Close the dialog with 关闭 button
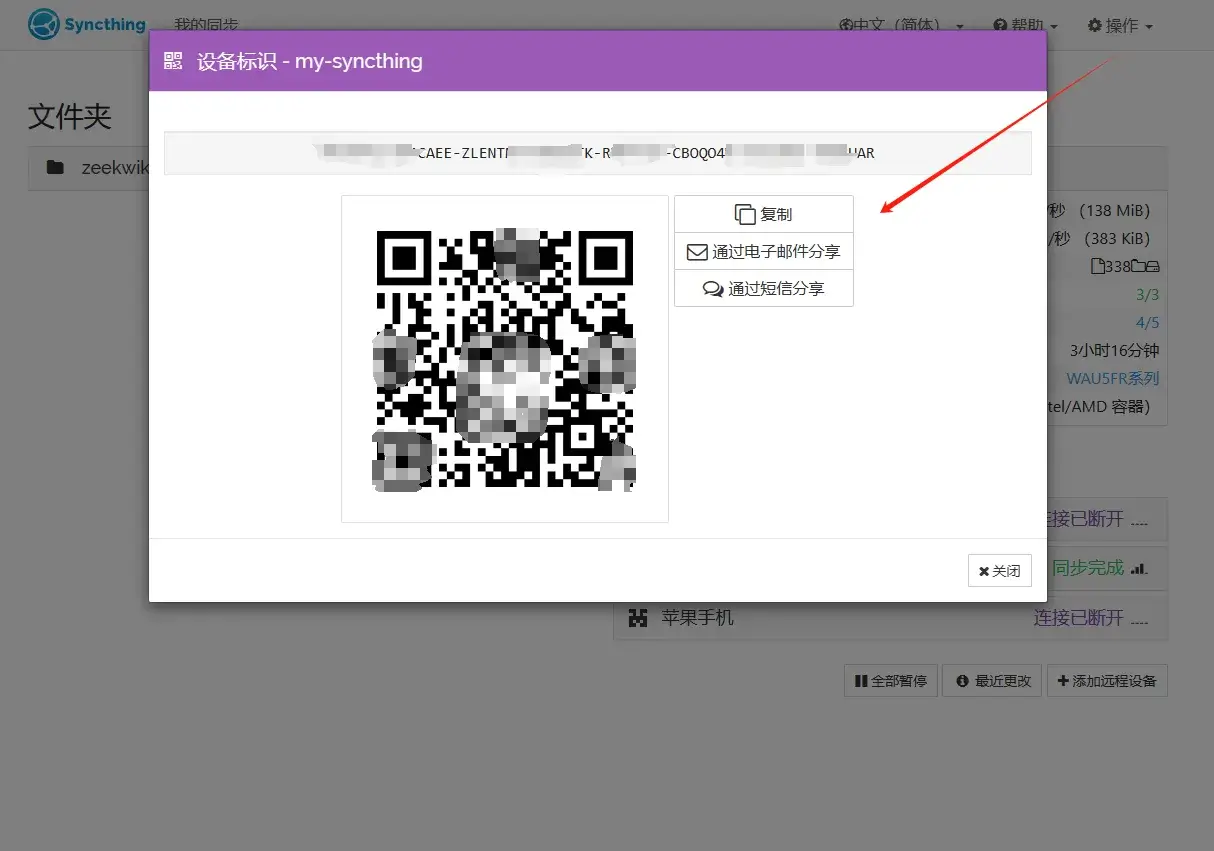This screenshot has width=1214, height=851. tap(999, 570)
